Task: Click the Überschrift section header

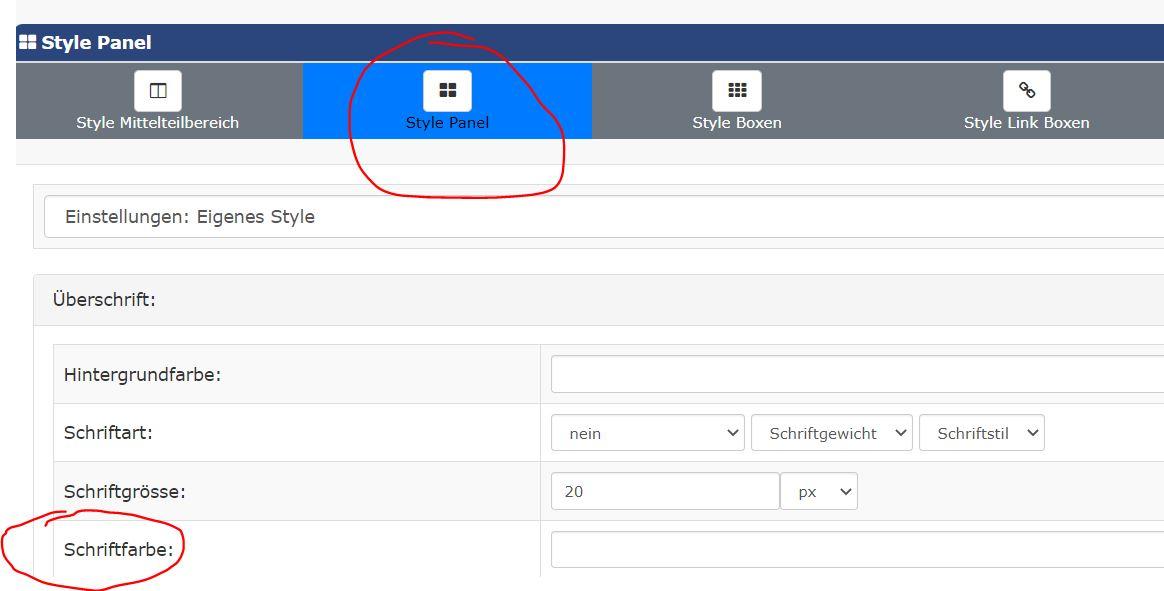Action: point(104,300)
